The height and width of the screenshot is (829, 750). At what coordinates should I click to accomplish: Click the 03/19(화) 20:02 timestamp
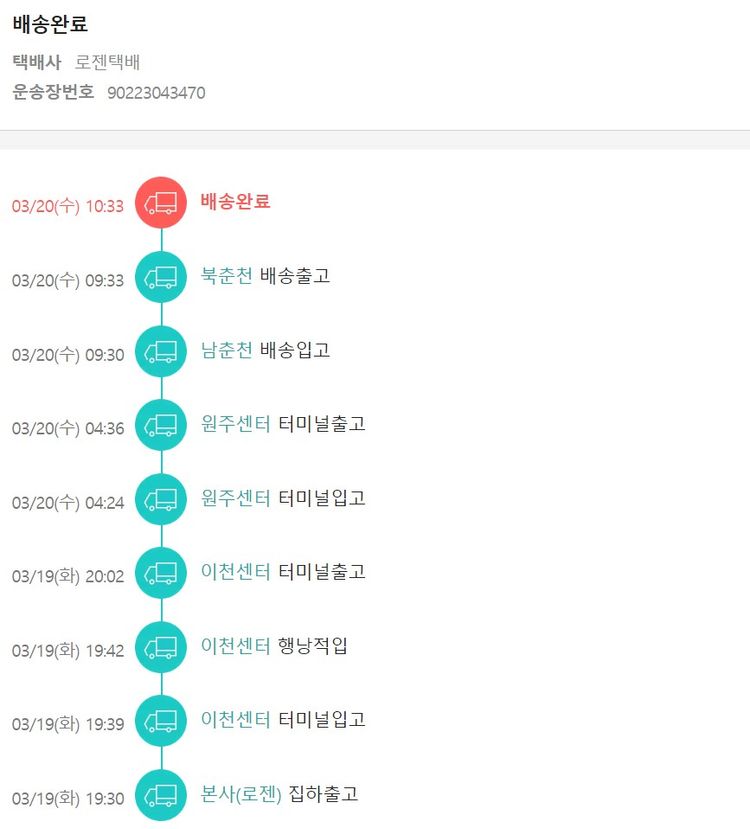pyautogui.click(x=68, y=576)
